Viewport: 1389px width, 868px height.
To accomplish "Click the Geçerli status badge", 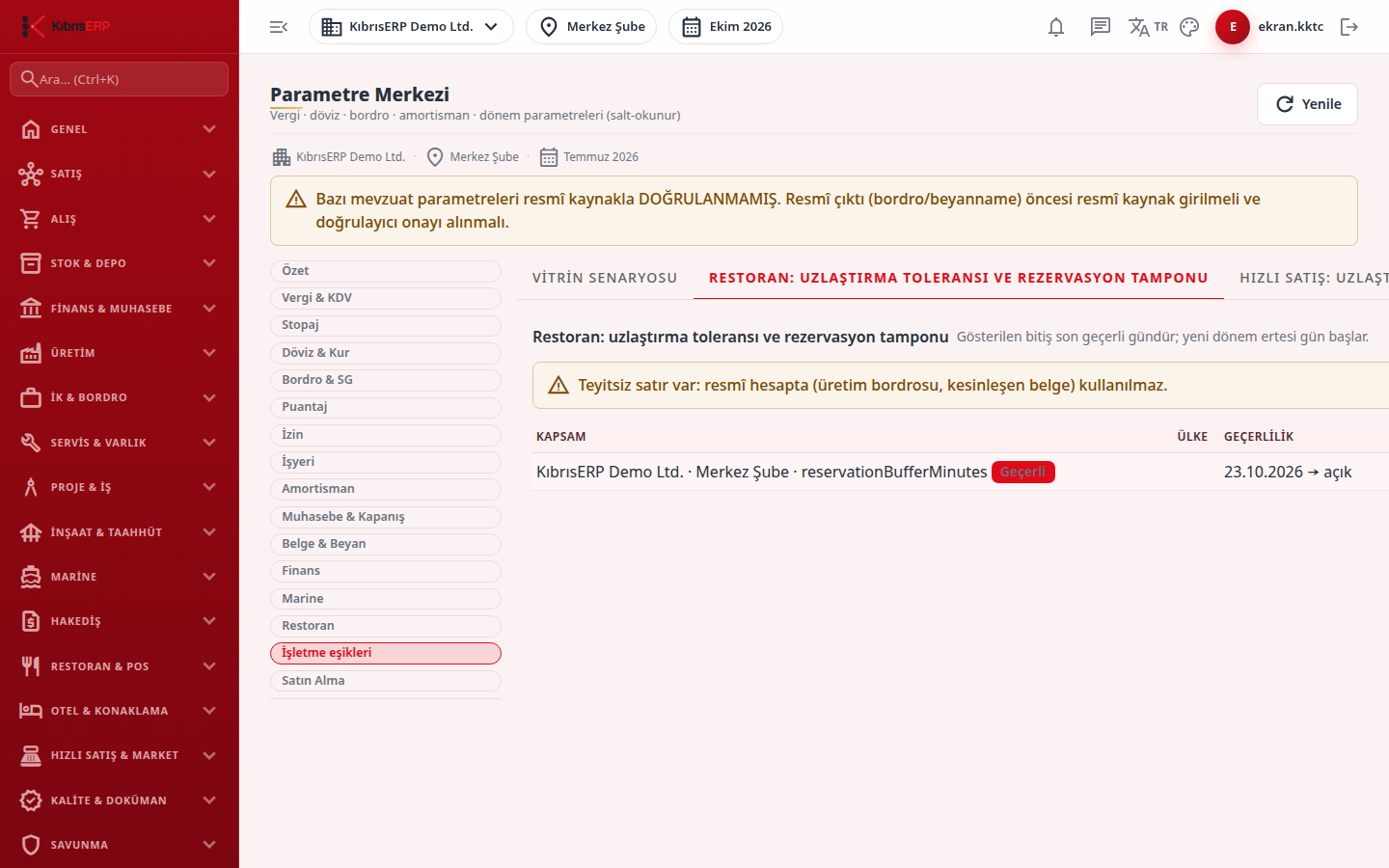I will pyautogui.click(x=1023, y=472).
